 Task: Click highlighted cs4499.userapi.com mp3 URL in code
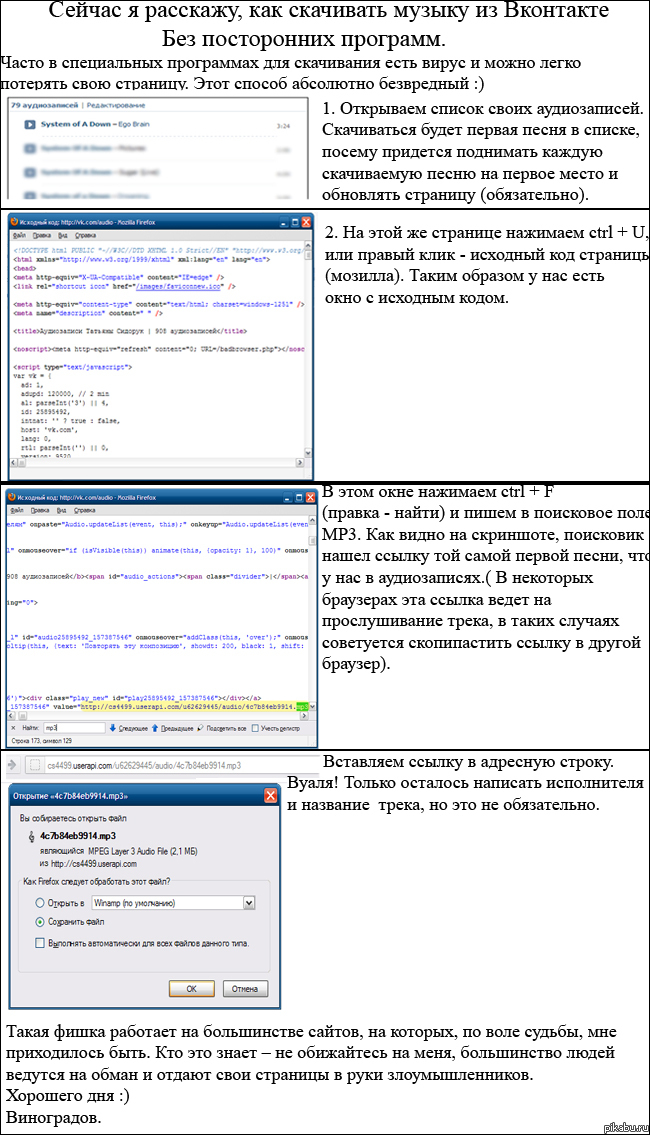click(194, 706)
